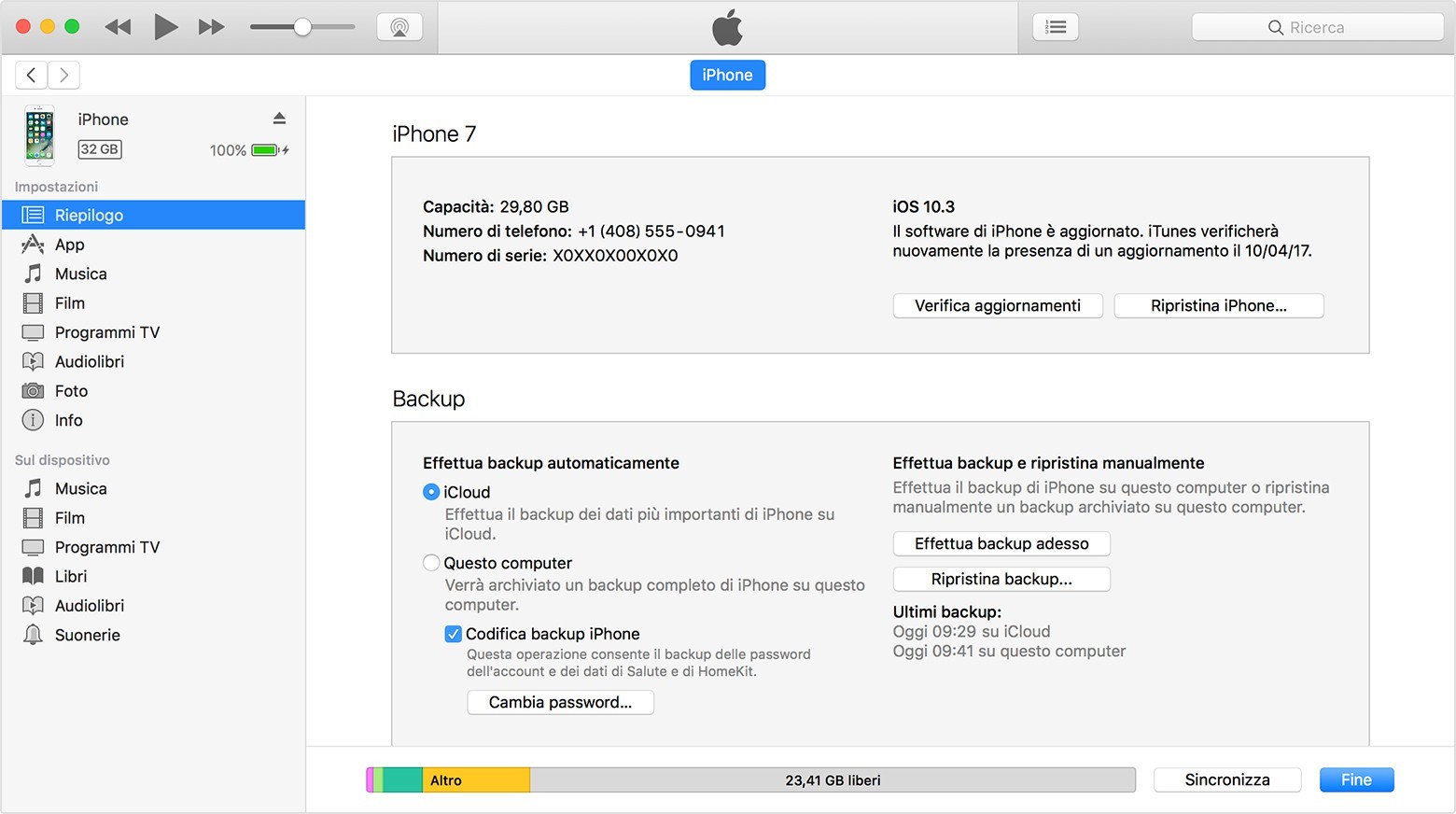Click the rewind icon

pos(118,27)
